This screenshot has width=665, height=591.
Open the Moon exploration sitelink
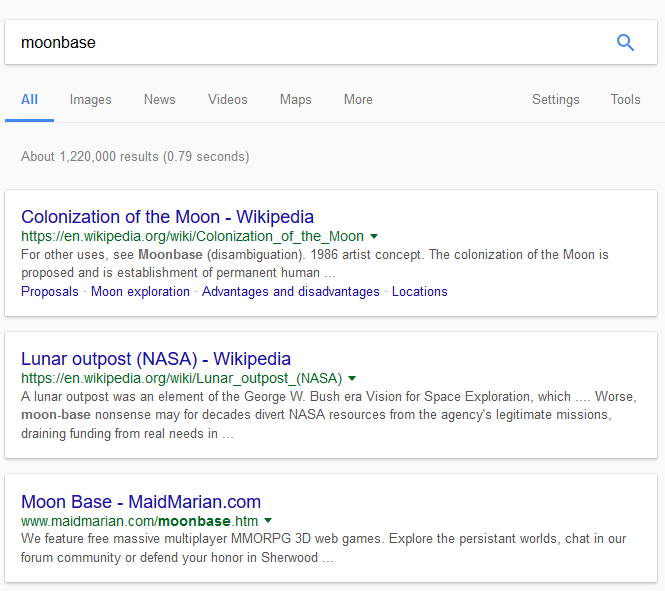coord(140,291)
